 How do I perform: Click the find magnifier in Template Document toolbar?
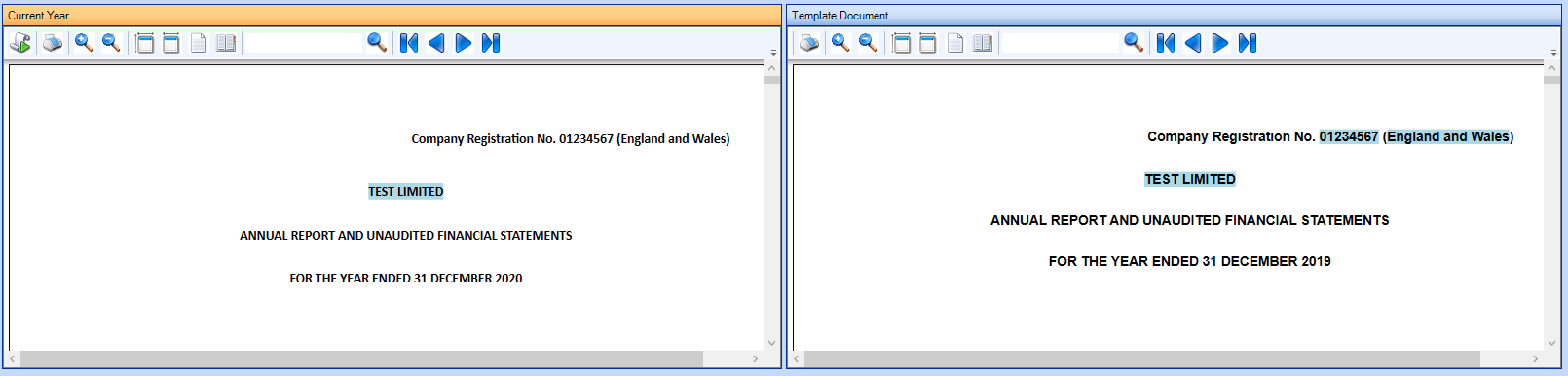[x=1134, y=43]
